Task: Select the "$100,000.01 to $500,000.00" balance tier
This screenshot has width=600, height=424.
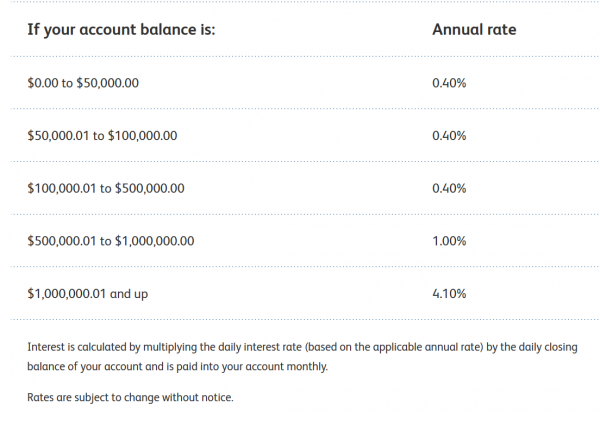Action: coord(106,188)
